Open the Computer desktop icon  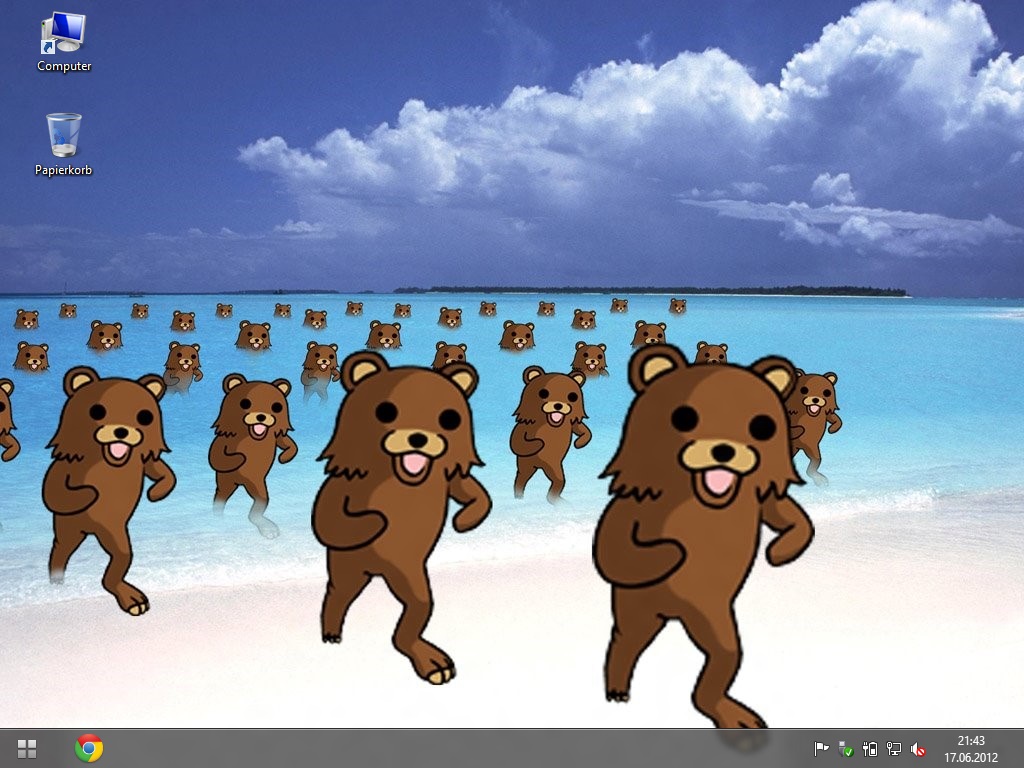63,42
